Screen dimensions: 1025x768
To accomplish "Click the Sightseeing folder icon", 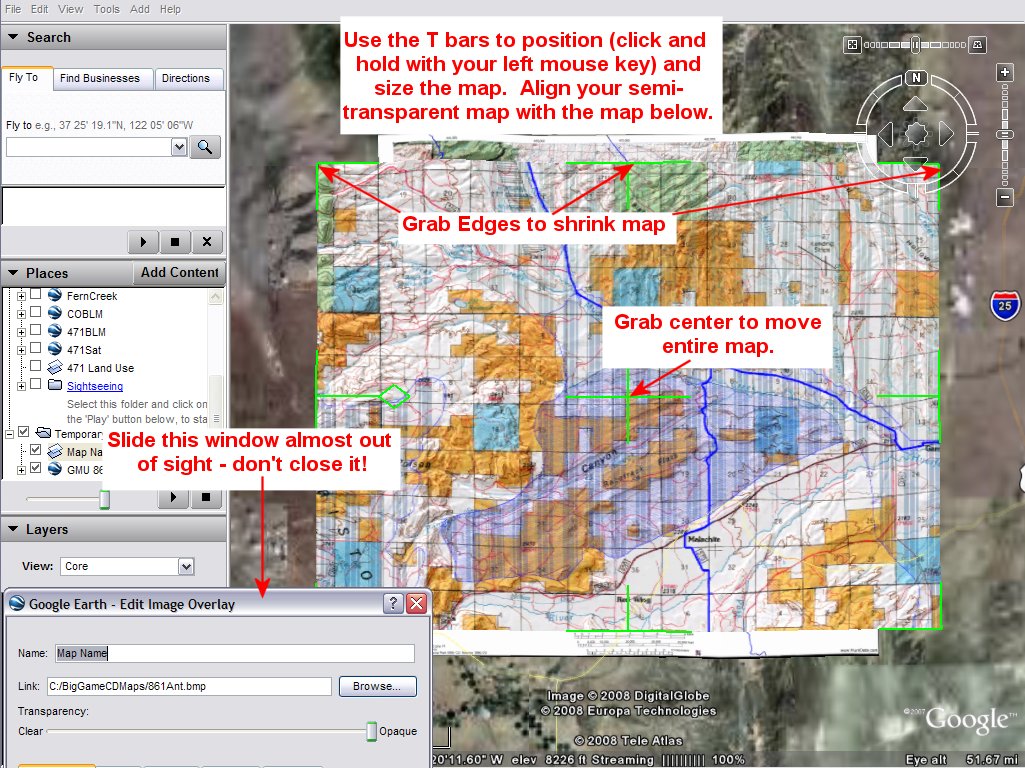I will coord(55,385).
